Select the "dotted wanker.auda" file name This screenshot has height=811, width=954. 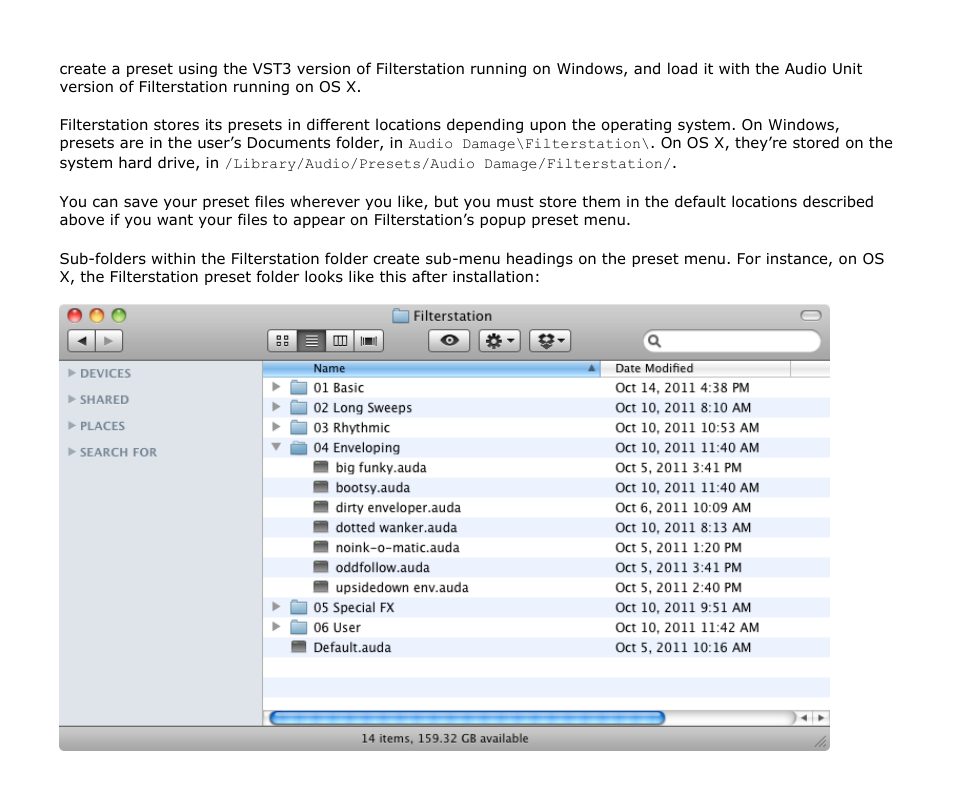point(396,527)
